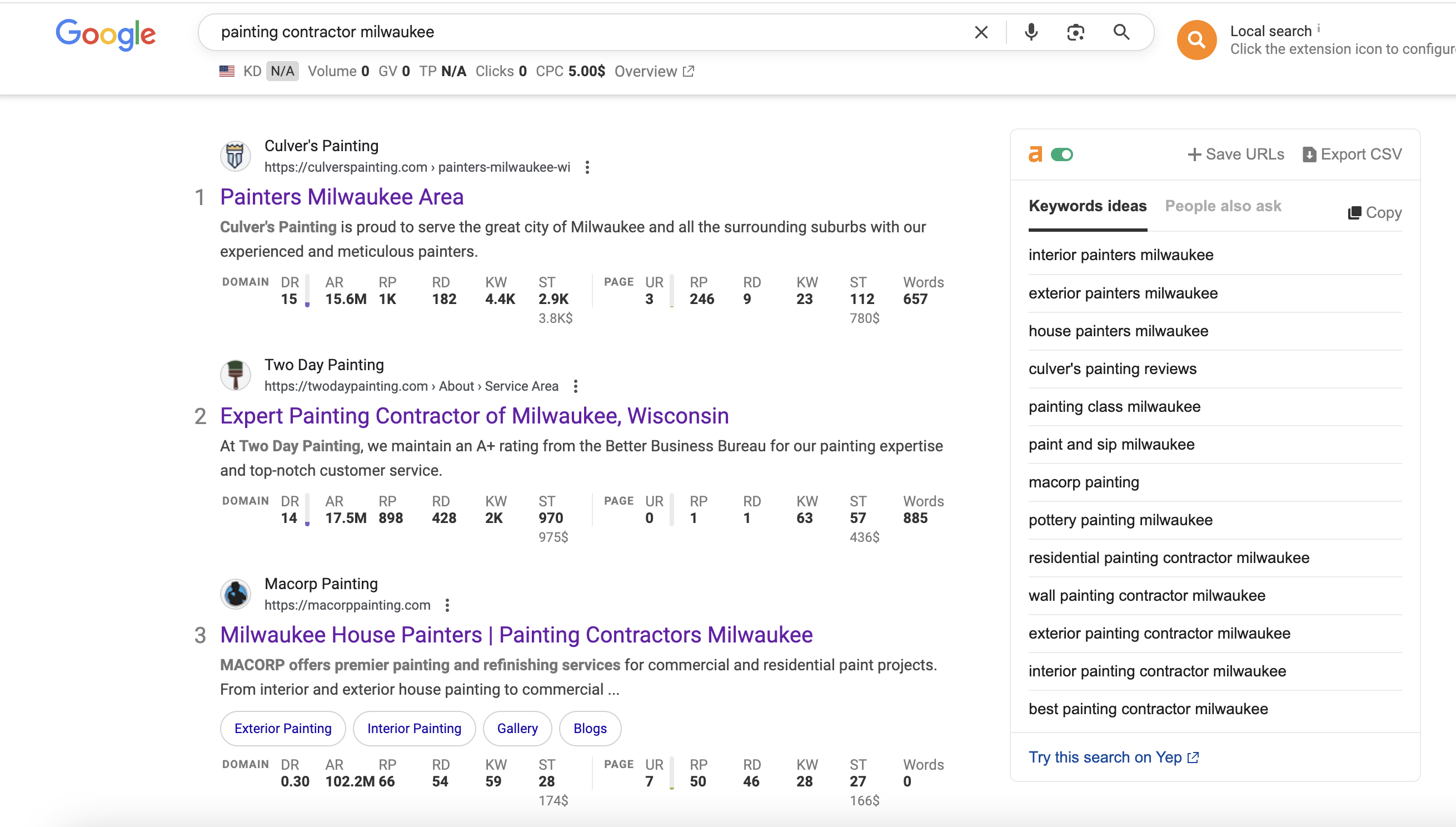Click the Culver's Painting favicon
Image resolution: width=1456 pixels, height=827 pixels.
tap(235, 156)
